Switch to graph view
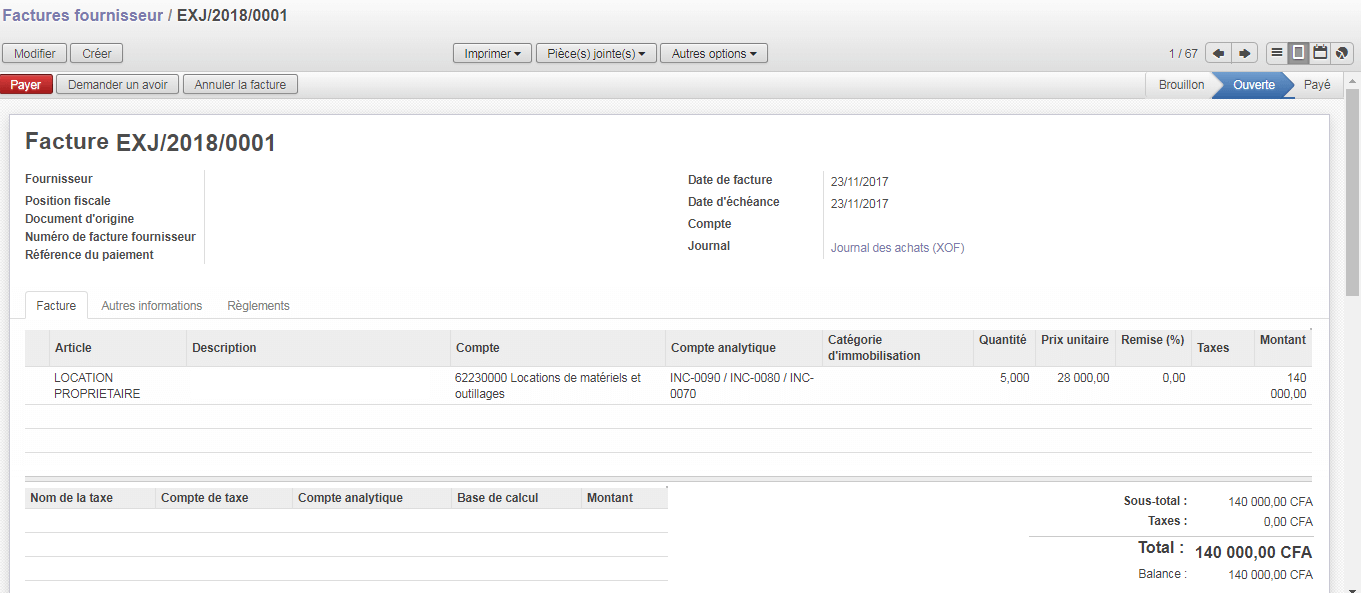1361x593 pixels. 1342,53
